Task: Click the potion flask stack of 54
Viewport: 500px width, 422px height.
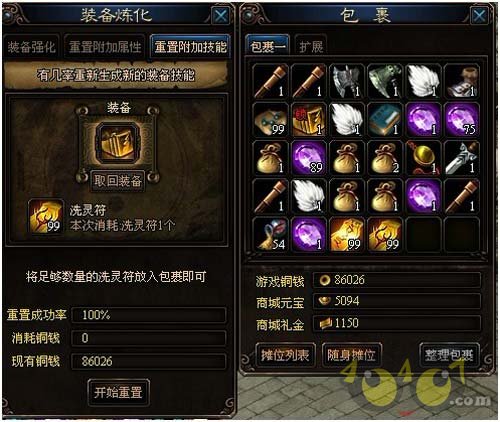Action: 270,235
